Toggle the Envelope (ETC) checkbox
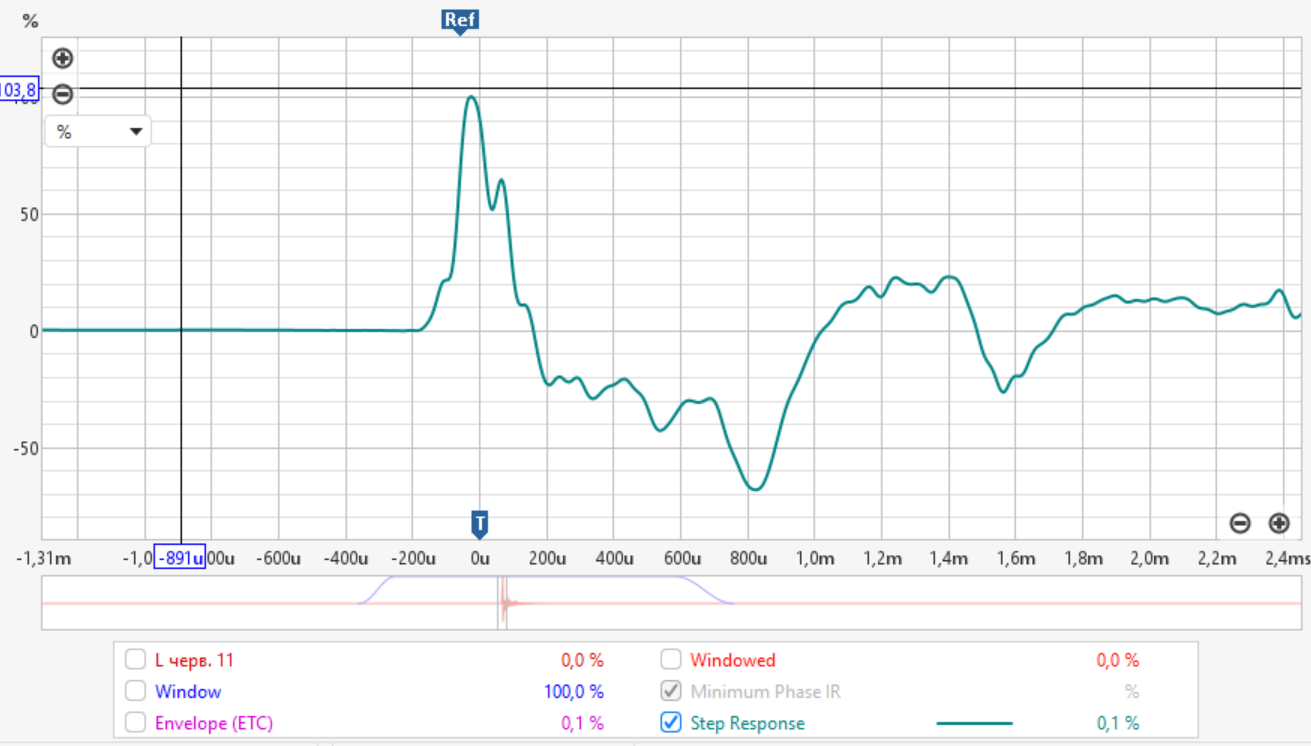This screenshot has height=746, width=1311. click(x=135, y=723)
